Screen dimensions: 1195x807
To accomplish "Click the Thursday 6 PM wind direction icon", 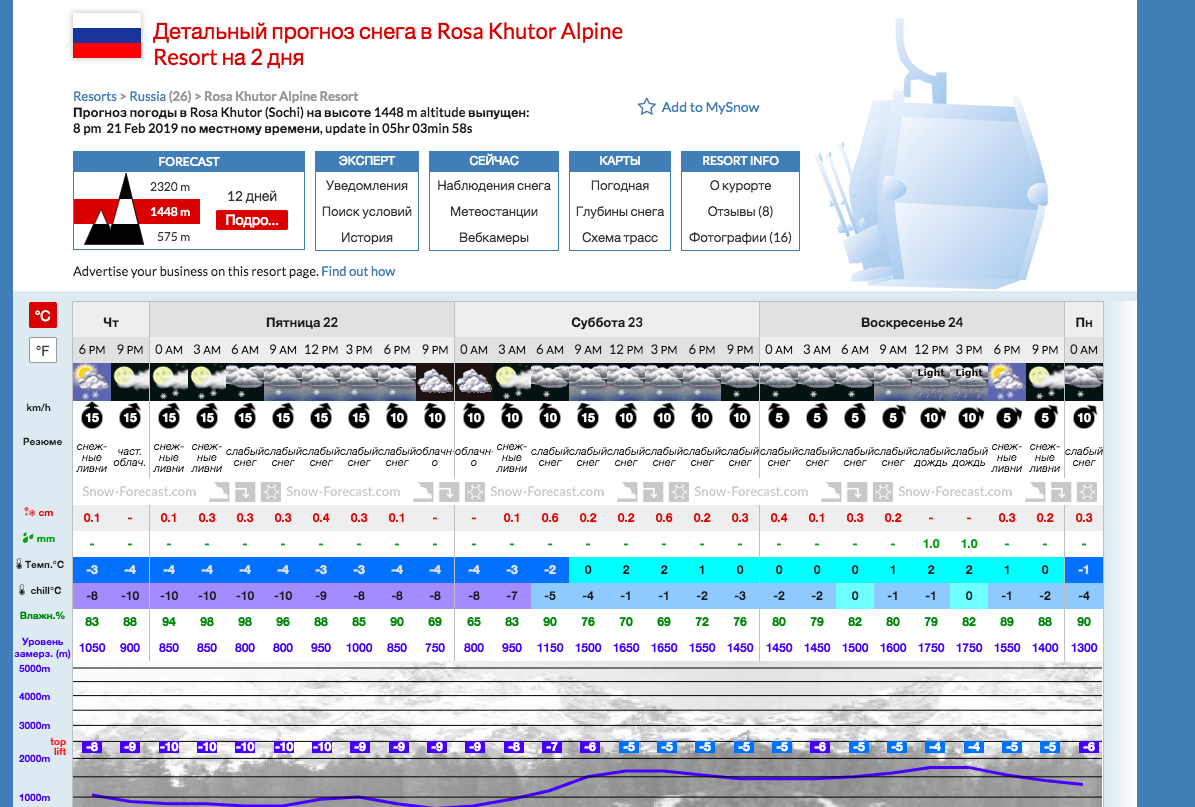I will coord(92,416).
